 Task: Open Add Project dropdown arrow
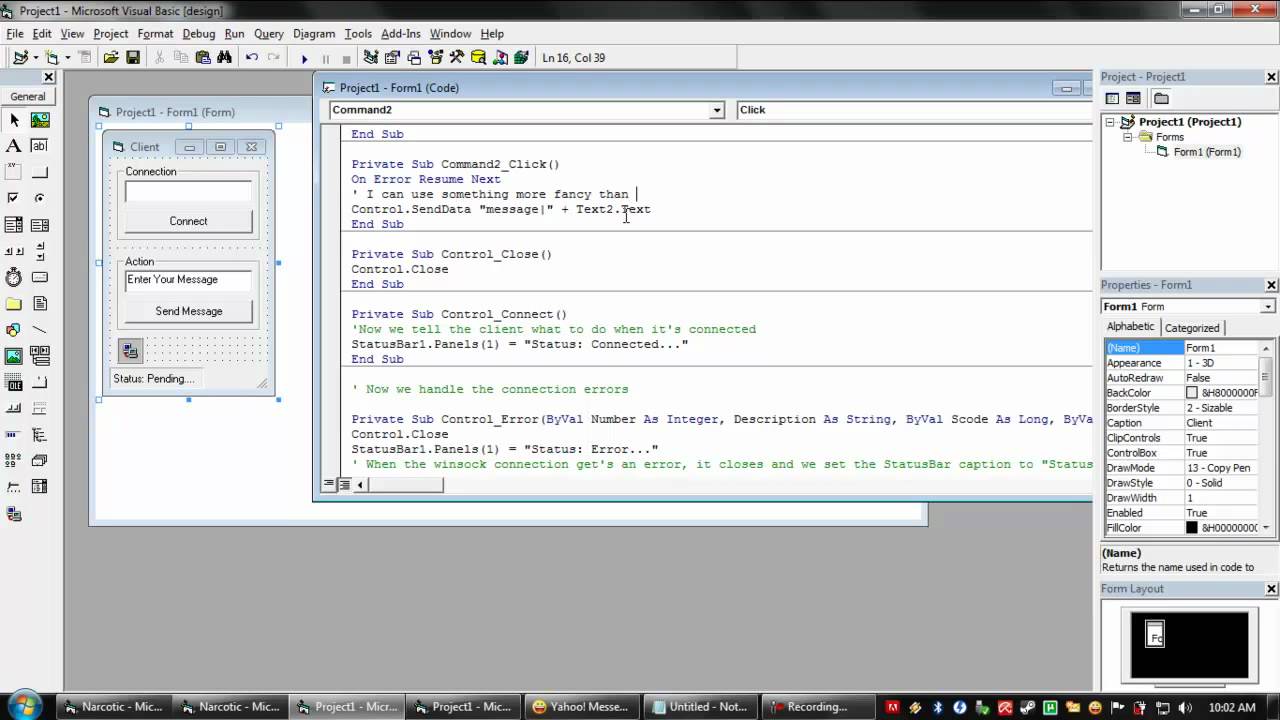pos(34,58)
